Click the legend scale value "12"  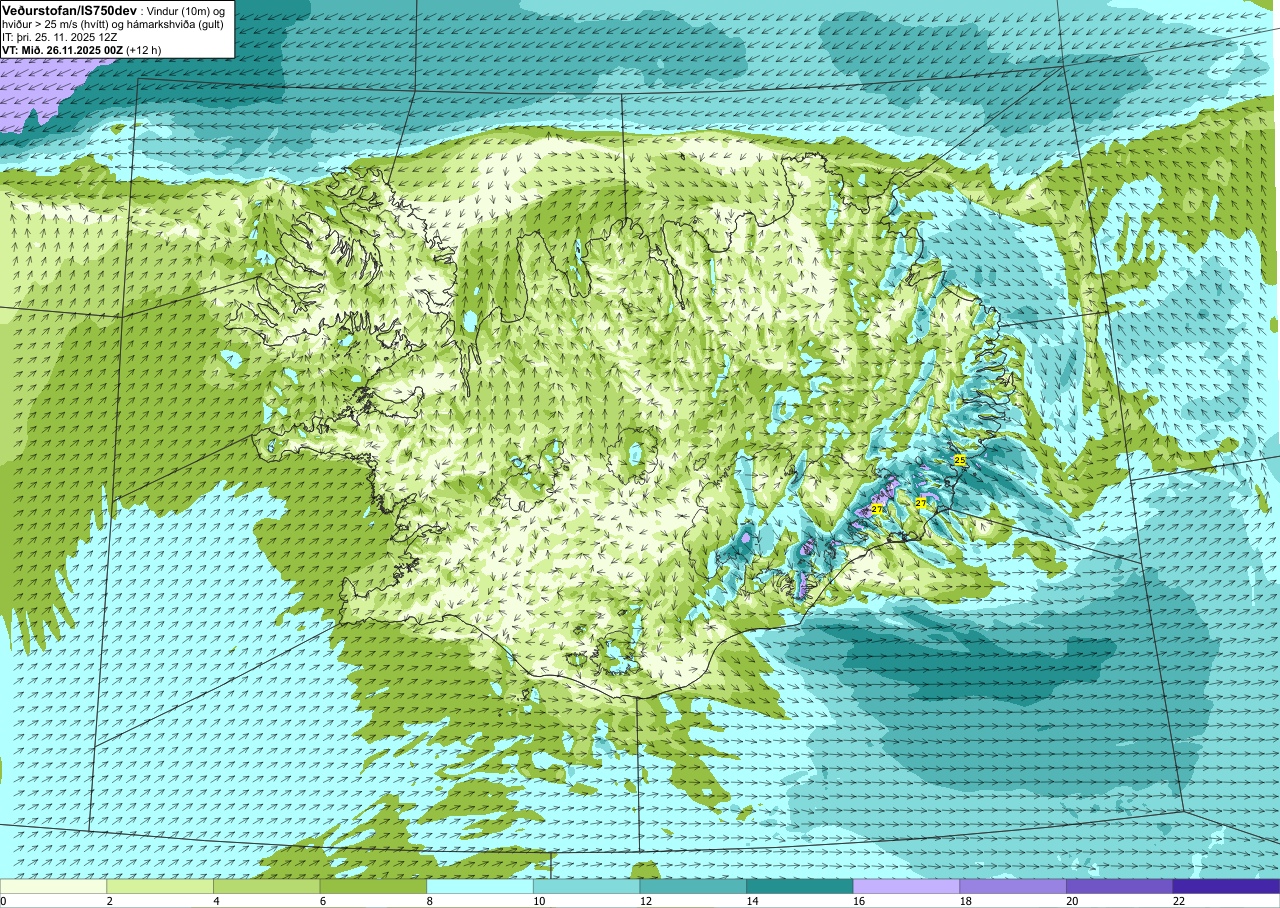coord(645,901)
